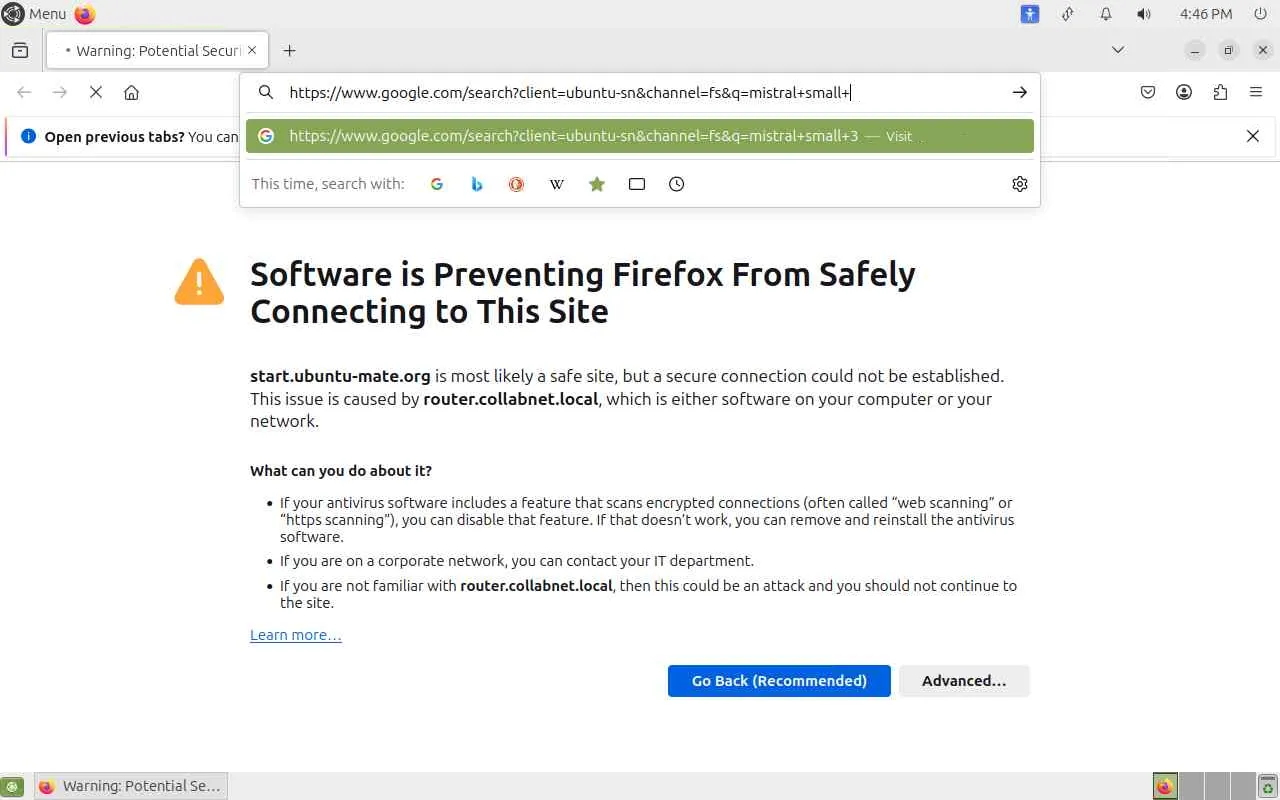Search this time with Google icon

pos(437,184)
